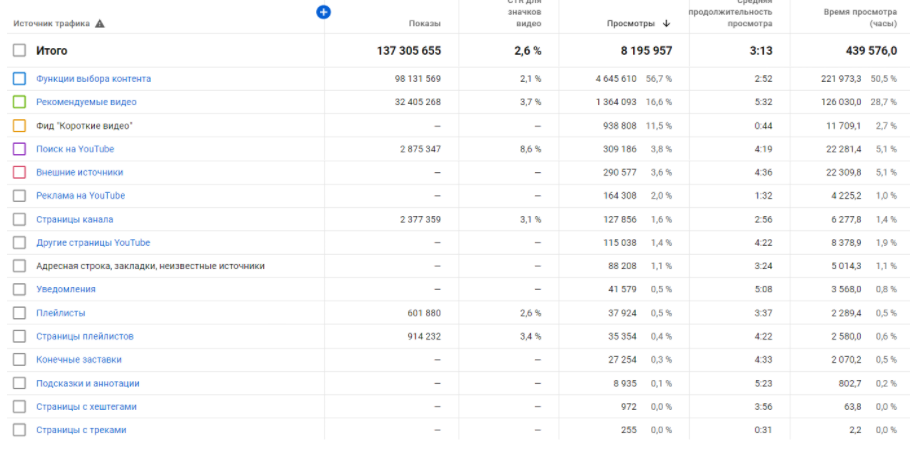This screenshot has width=912, height=466.
Task: Open the Другие страницы YouTube link
Action: pos(93,243)
